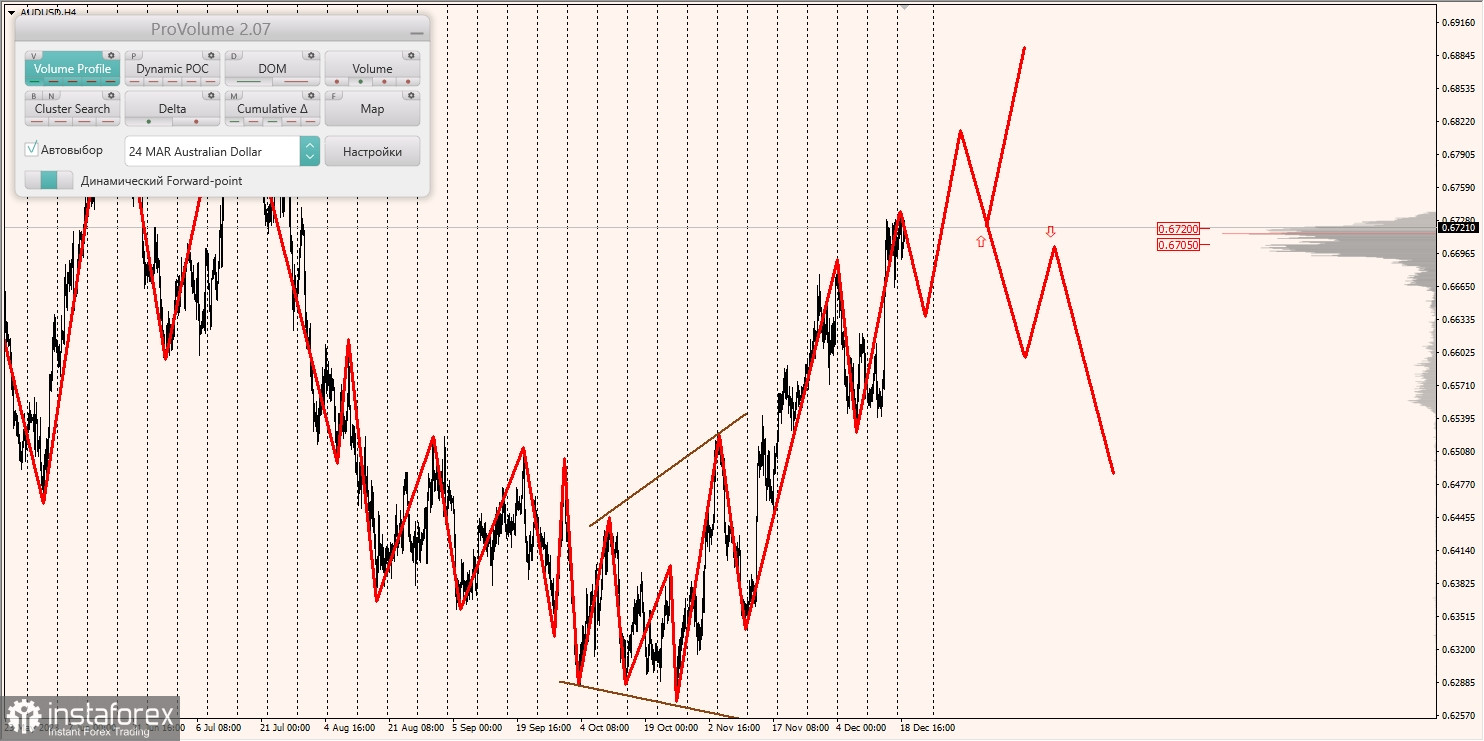Click the red down arrow on the chart
Viewport: 1484px width, 741px height.
click(x=1050, y=231)
